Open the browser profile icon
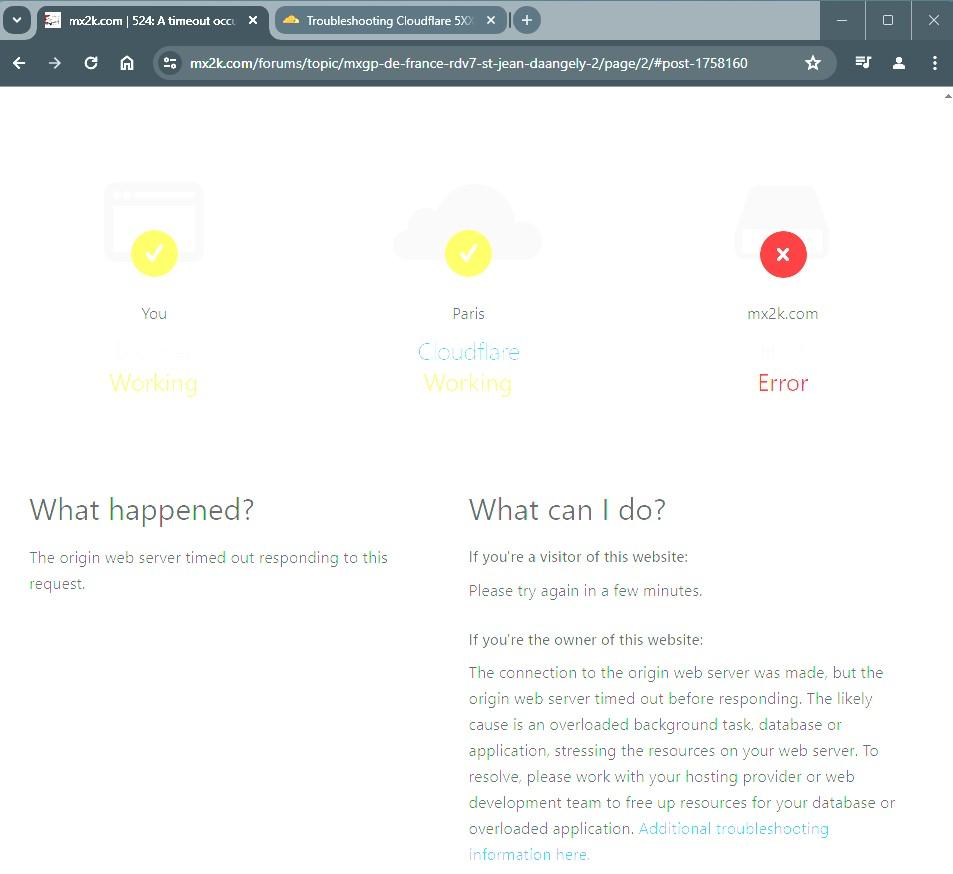Screen dimensions: 953x874 [899, 63]
